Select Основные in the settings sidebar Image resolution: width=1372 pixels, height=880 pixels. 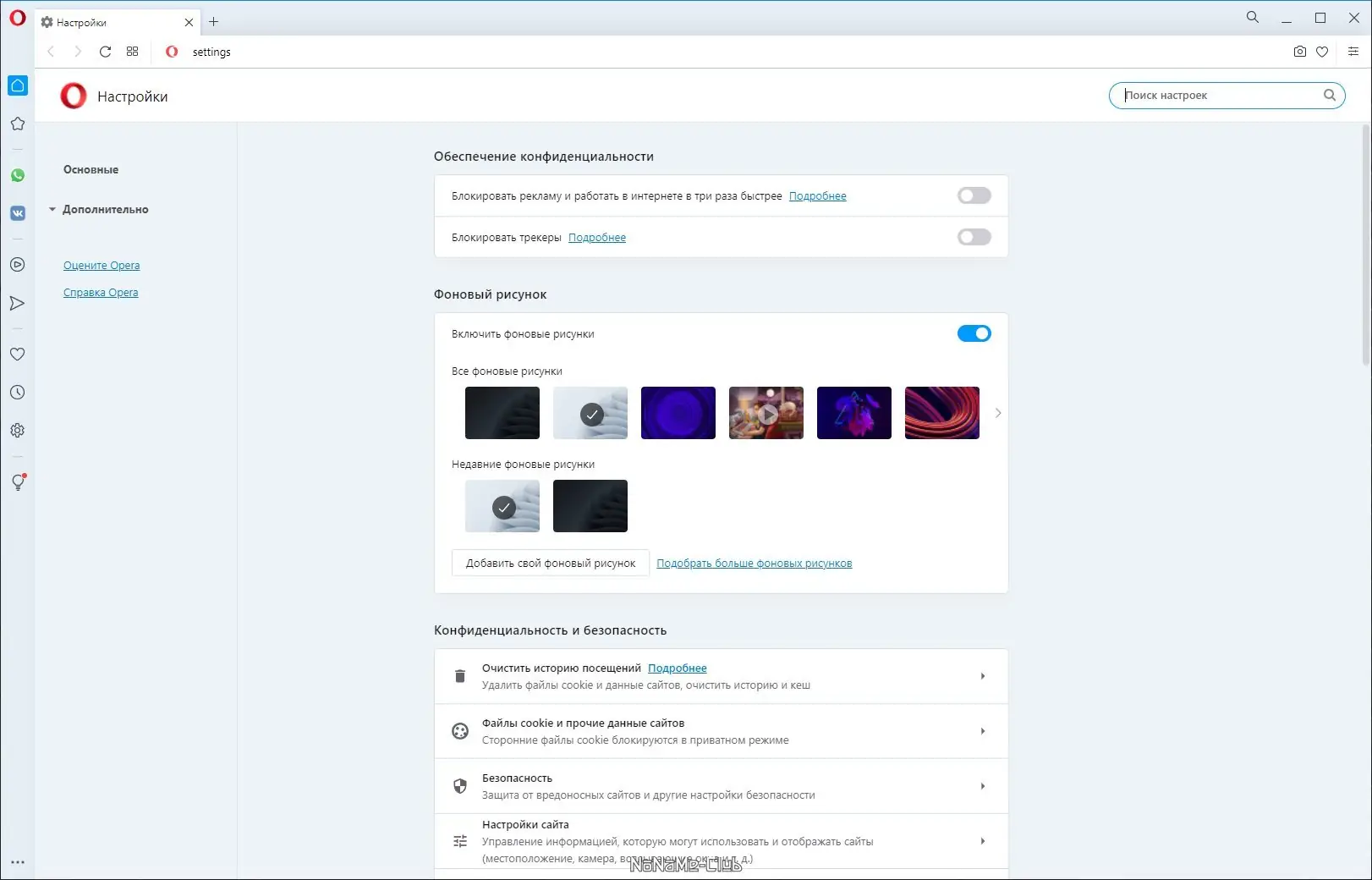coord(90,169)
